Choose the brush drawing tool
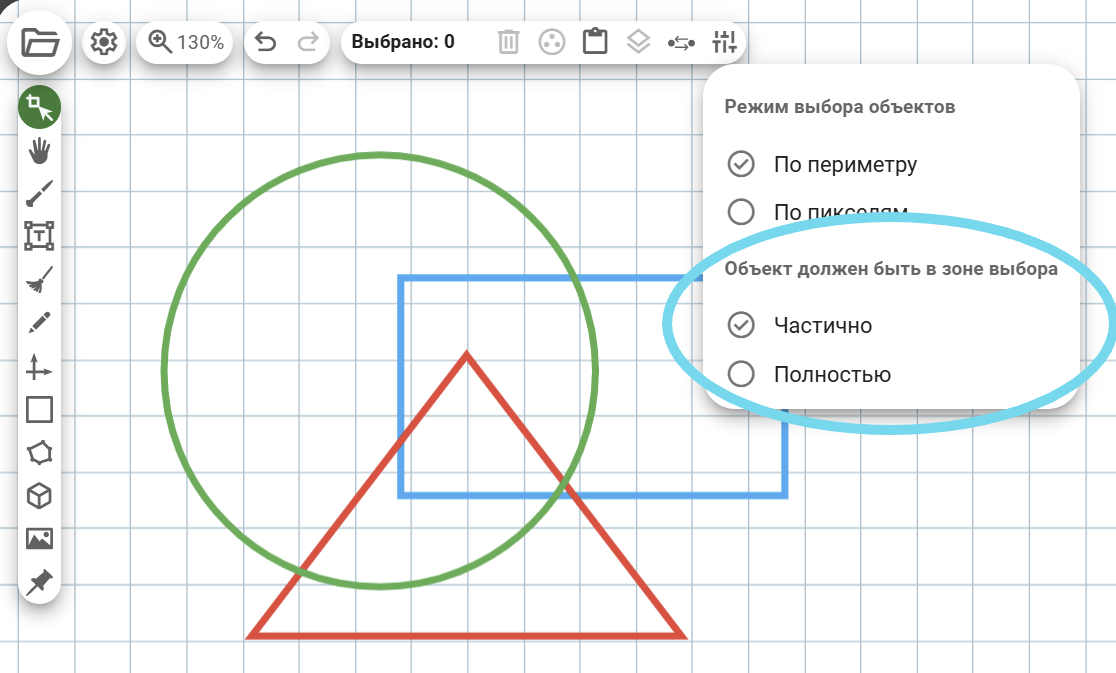 [40, 193]
